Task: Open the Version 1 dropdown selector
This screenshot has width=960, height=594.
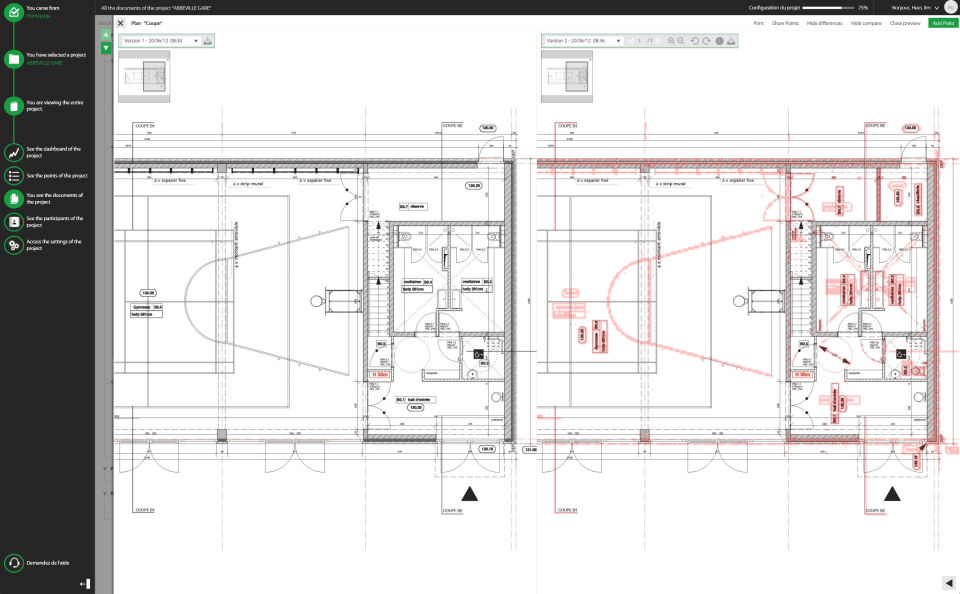Action: (x=160, y=41)
